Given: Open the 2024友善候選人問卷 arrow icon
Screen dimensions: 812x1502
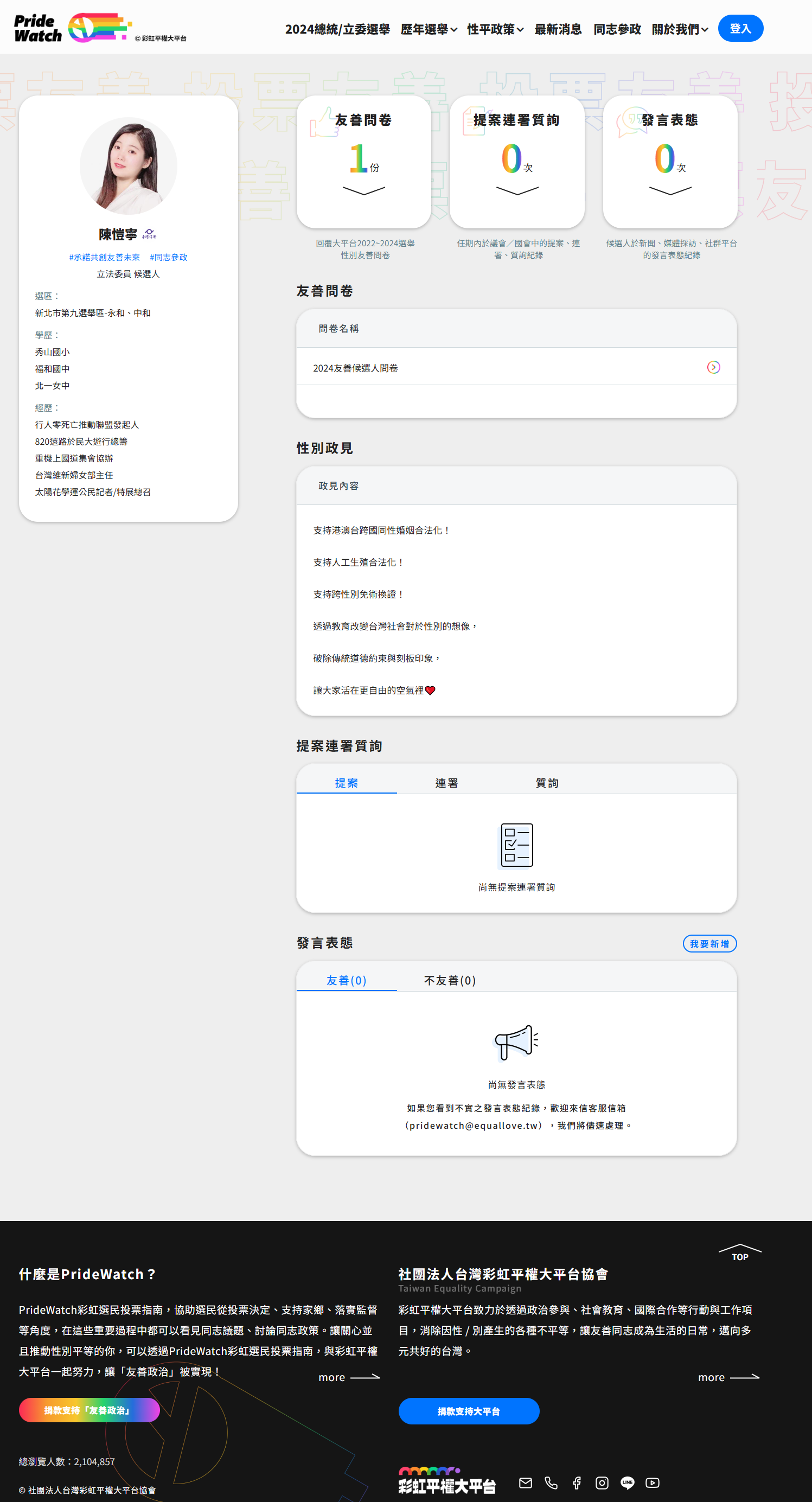Looking at the screenshot, I should pos(713,367).
